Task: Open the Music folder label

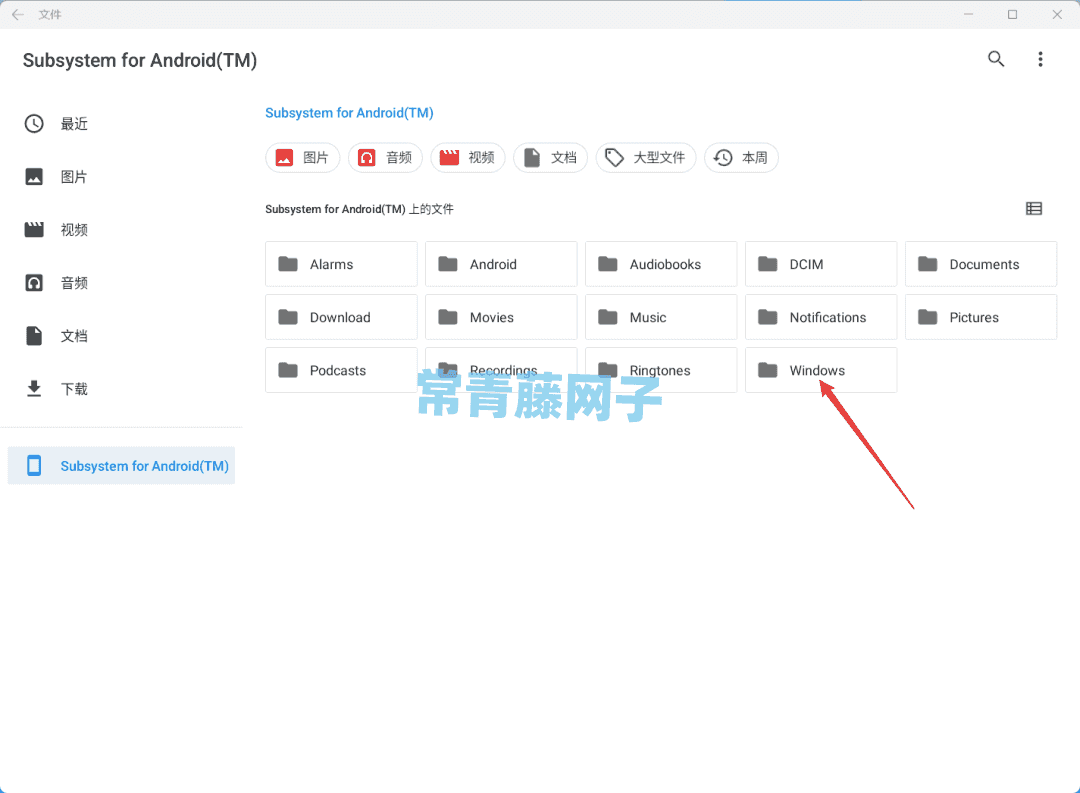Action: tap(648, 318)
